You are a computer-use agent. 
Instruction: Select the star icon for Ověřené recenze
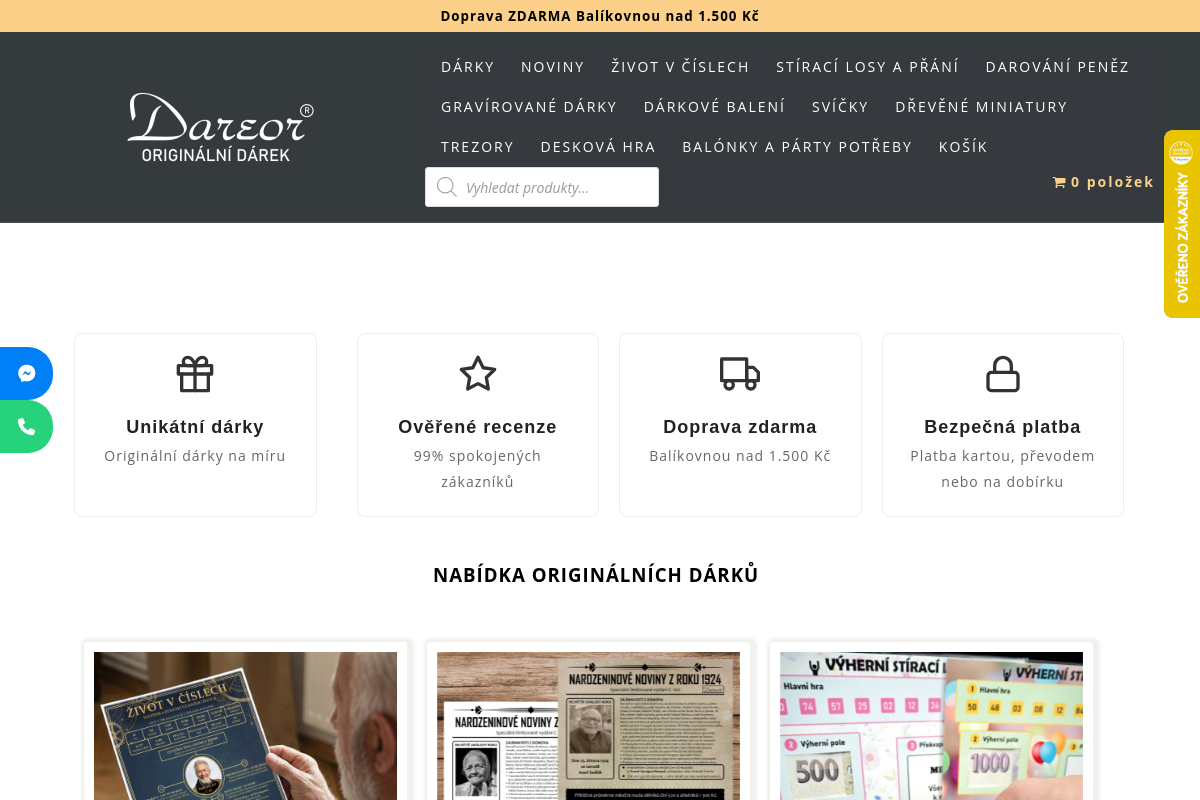(477, 373)
